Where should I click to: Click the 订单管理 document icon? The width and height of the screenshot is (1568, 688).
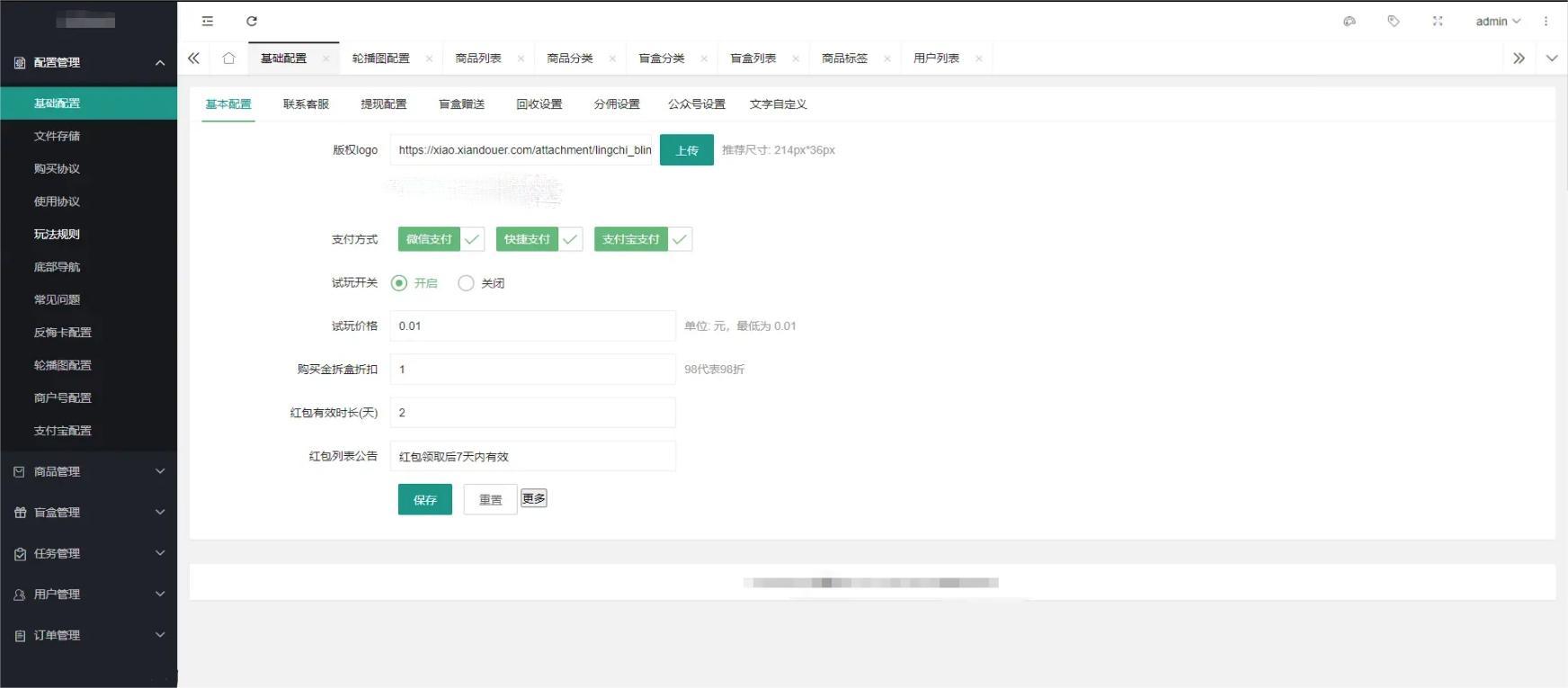click(x=20, y=635)
